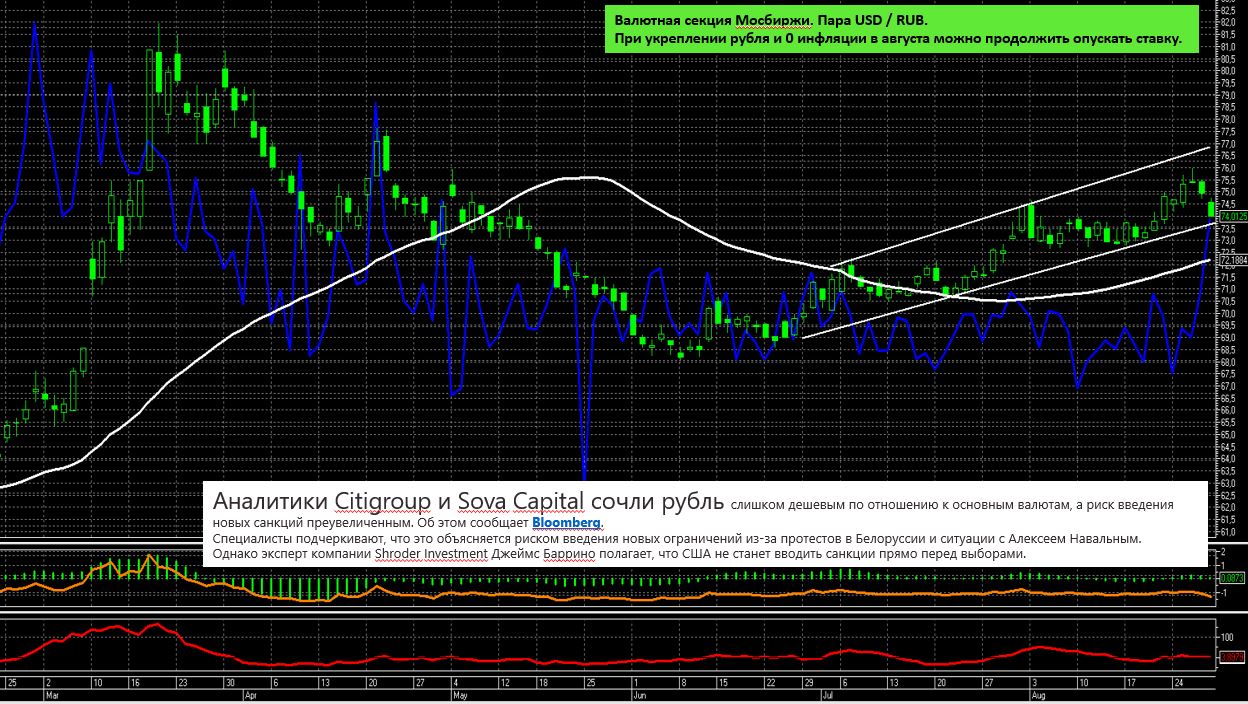Click the 72.1884 moving average value label
Viewport: 1248px width, 704px height.
pyautogui.click(x=1233, y=259)
